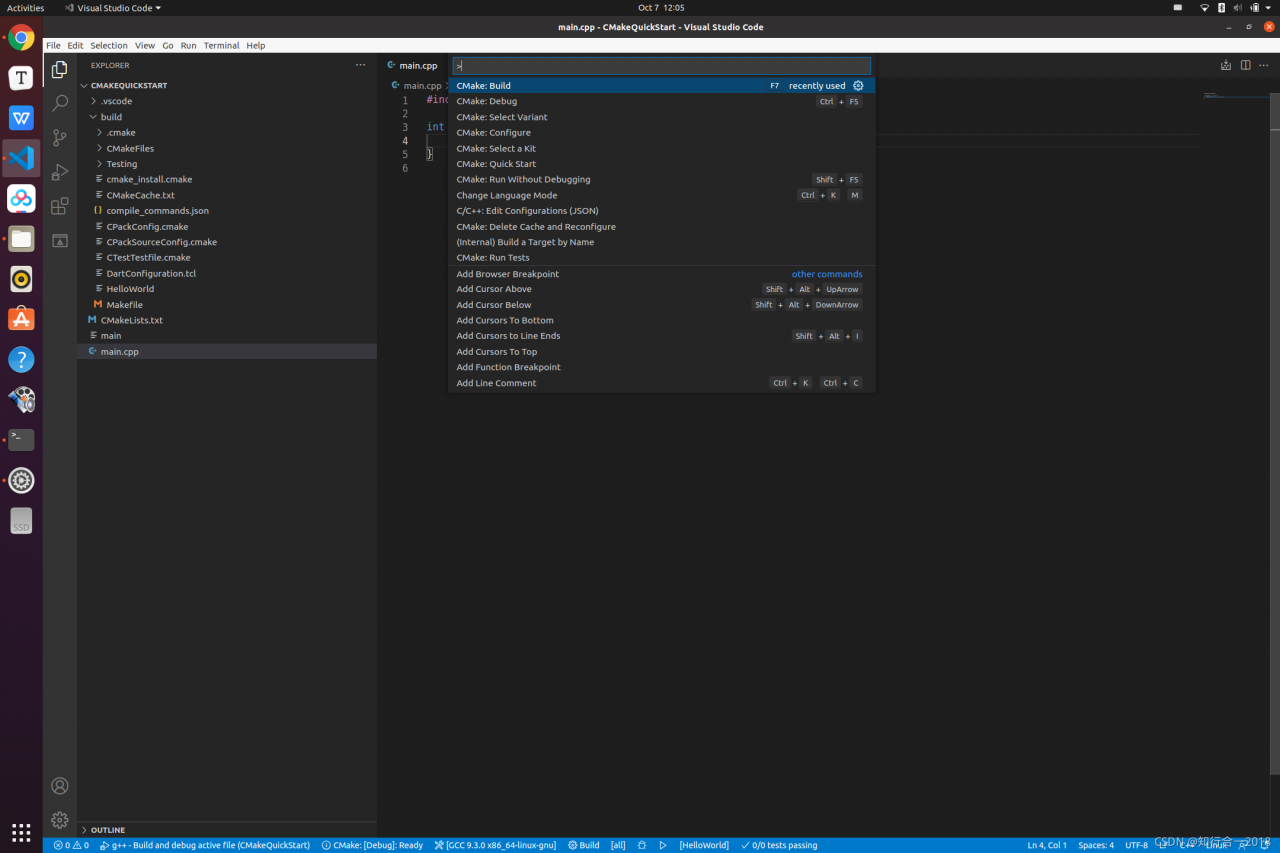
Task: Open the Makefile in the build folder
Action: pyautogui.click(x=124, y=305)
